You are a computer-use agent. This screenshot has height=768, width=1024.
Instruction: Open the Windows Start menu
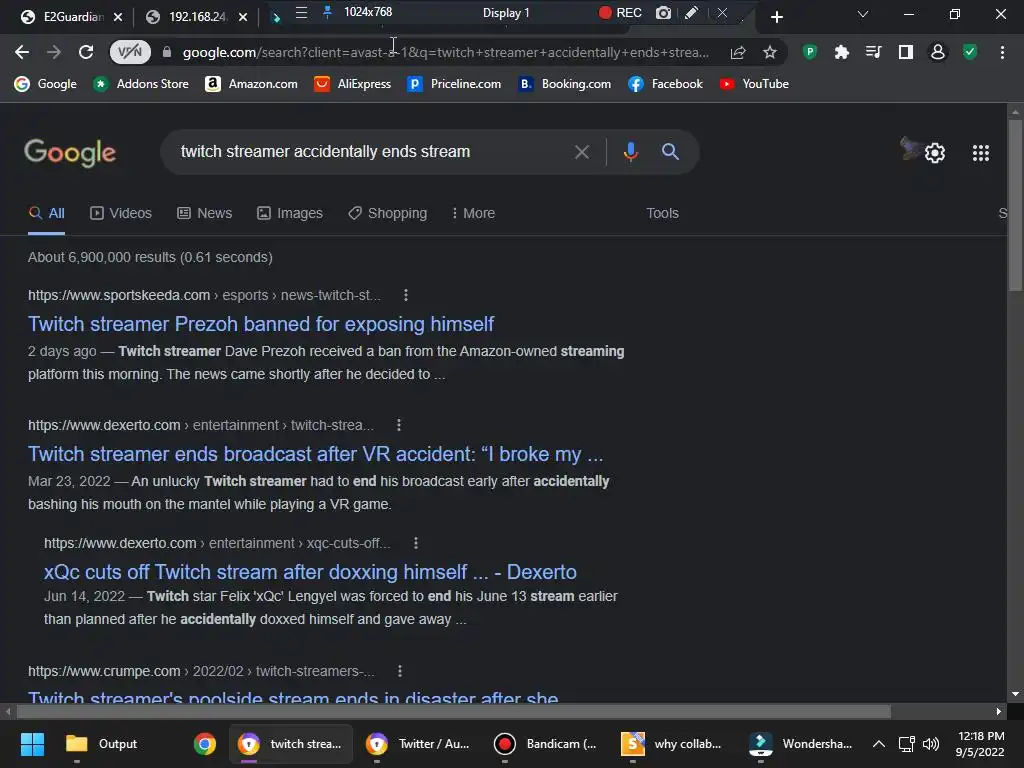click(x=32, y=744)
